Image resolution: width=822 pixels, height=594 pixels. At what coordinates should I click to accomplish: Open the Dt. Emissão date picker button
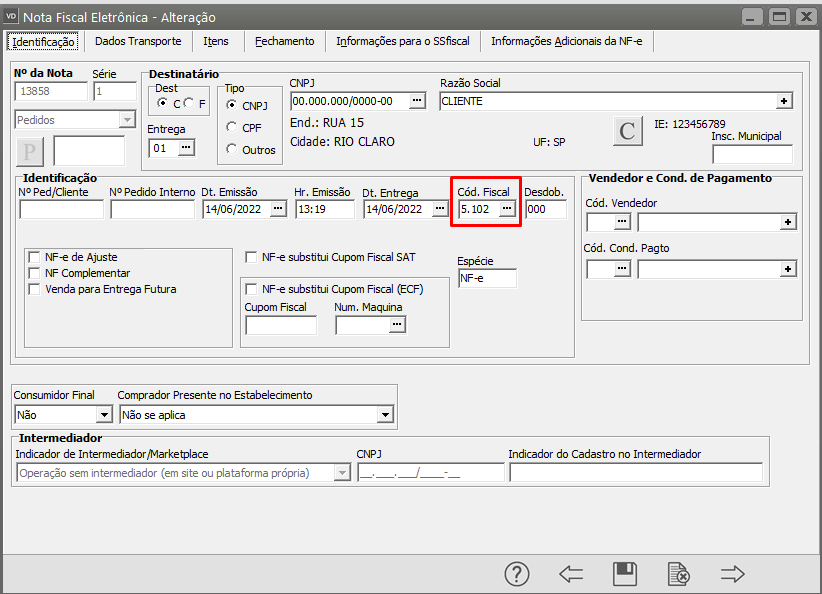tap(278, 209)
